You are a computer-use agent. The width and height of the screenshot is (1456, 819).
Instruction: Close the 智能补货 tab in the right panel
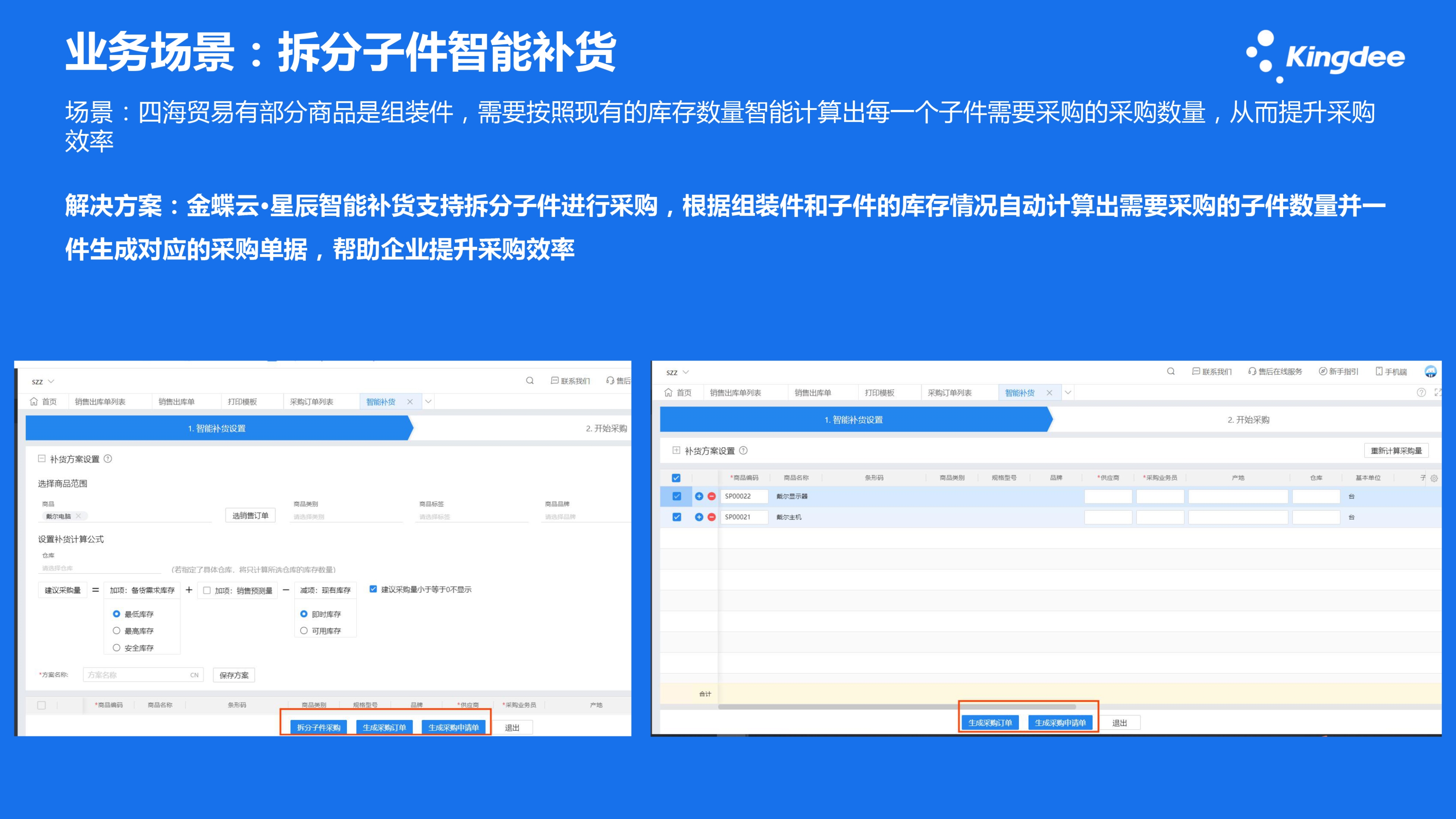[x=1049, y=393]
